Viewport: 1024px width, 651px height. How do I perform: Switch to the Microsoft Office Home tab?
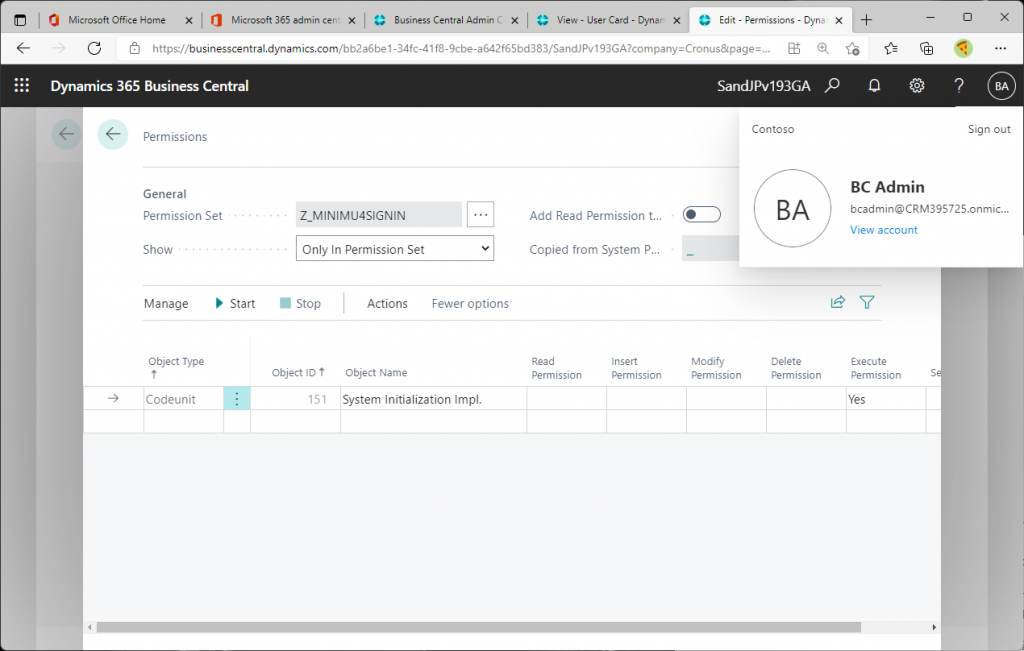[x=117, y=20]
